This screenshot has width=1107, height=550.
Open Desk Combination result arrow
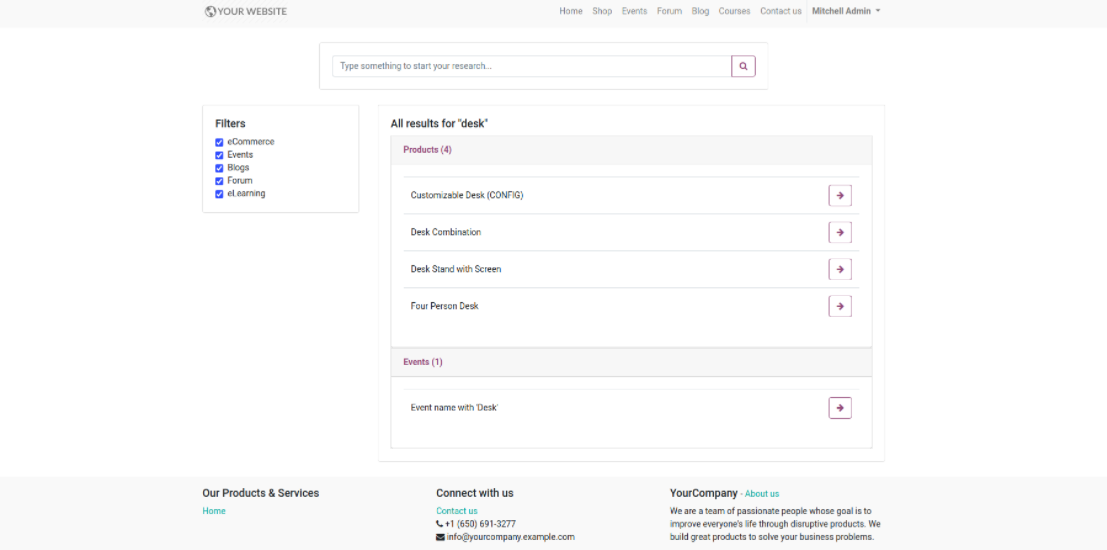pyautogui.click(x=840, y=232)
